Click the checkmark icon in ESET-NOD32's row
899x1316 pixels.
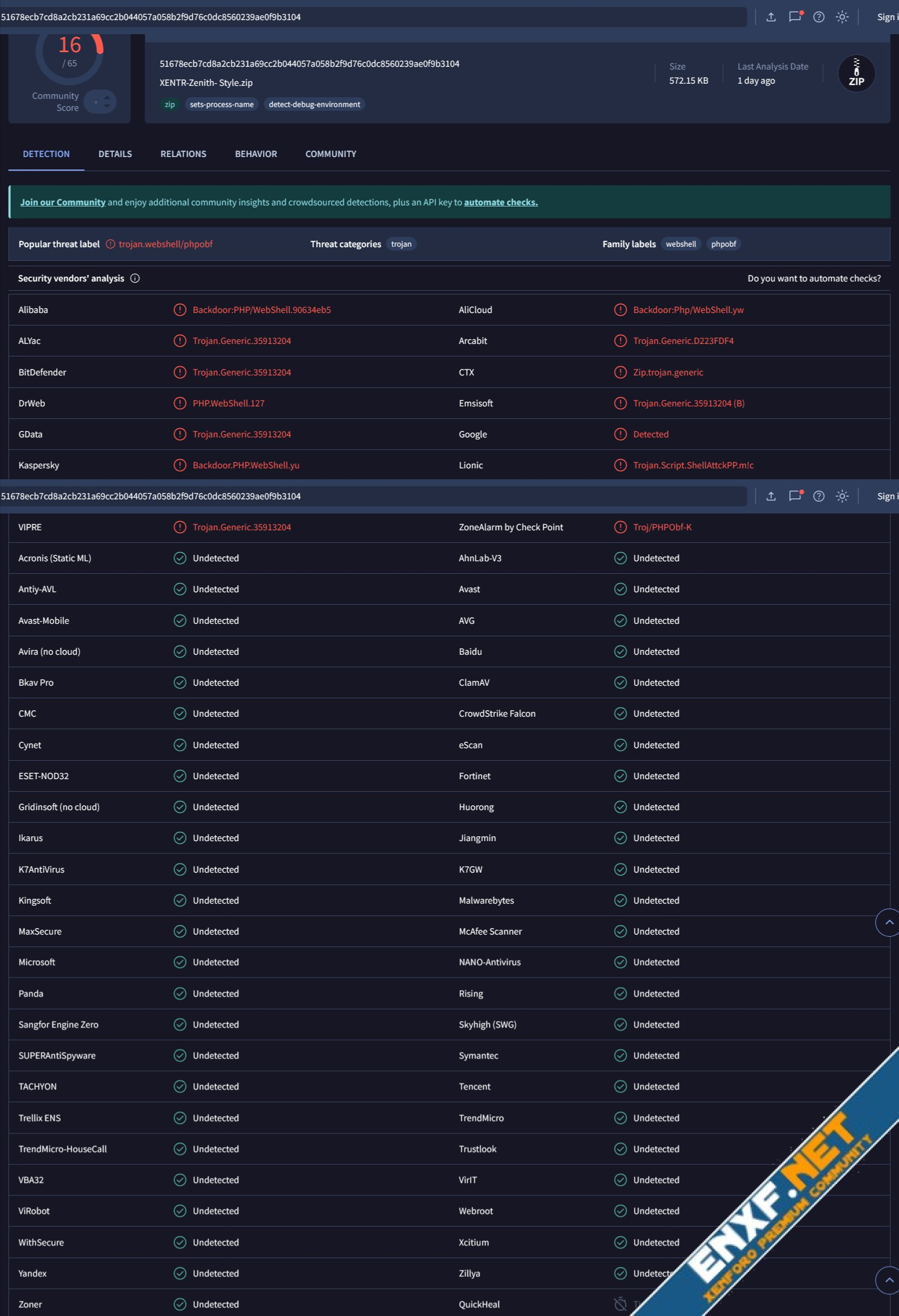point(180,776)
